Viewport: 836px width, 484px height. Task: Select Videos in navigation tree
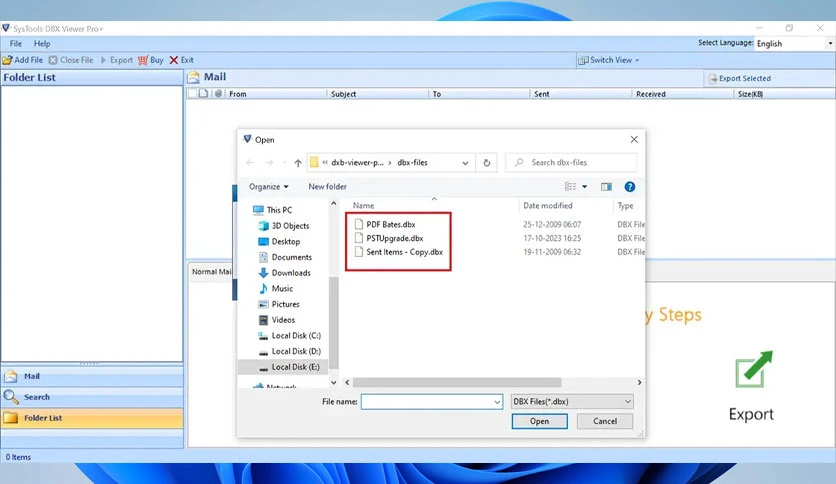pos(277,320)
